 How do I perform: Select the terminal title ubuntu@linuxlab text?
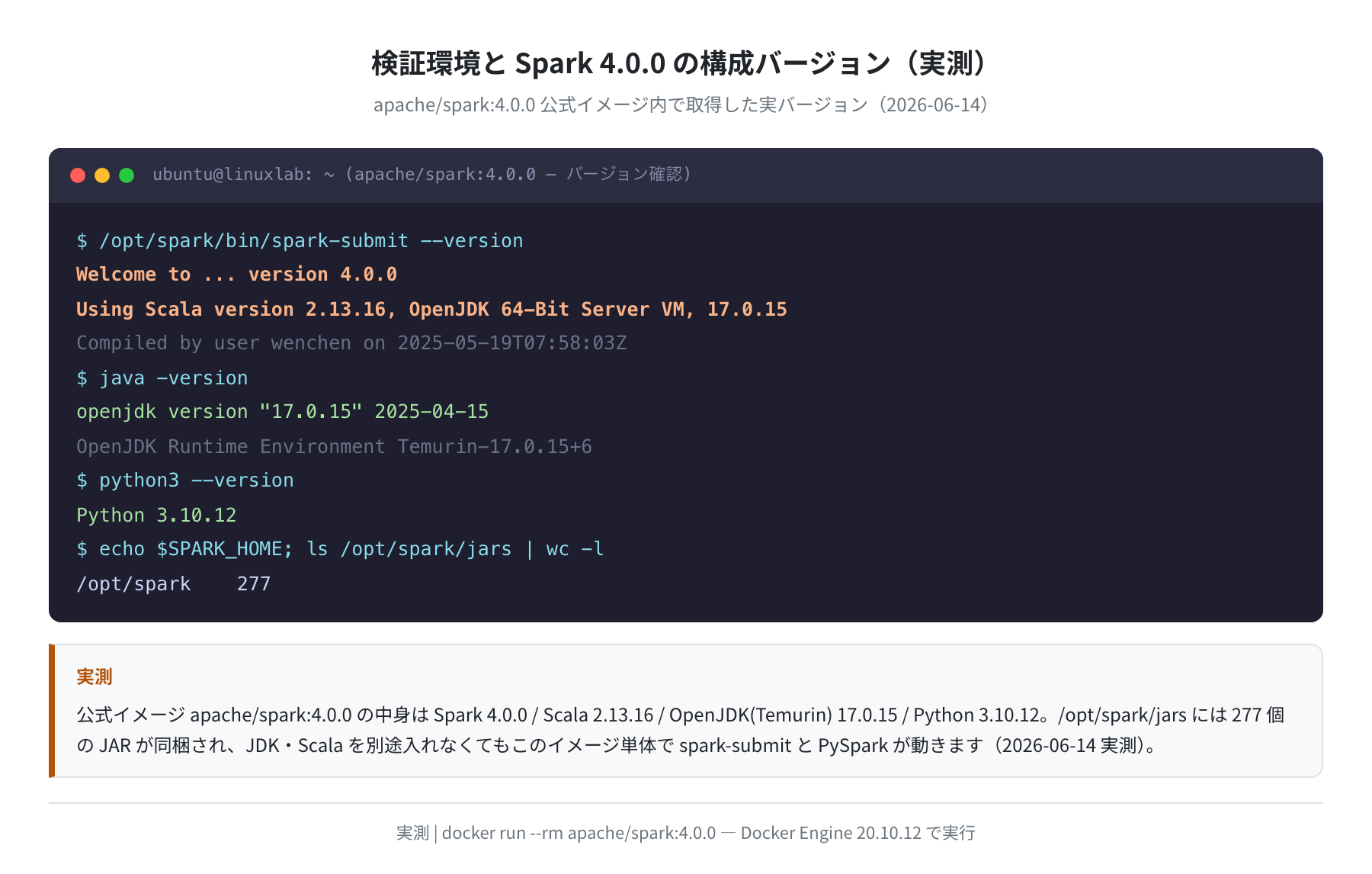[422, 175]
